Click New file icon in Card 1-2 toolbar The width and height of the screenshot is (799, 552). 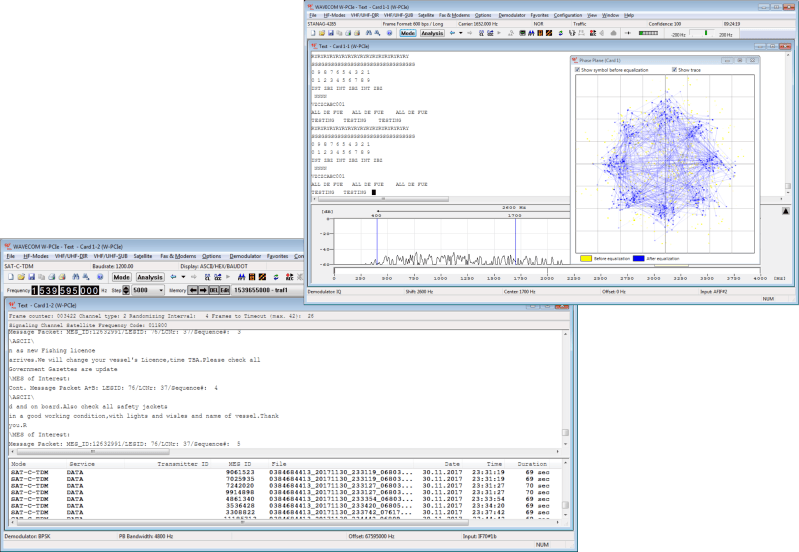click(11, 277)
